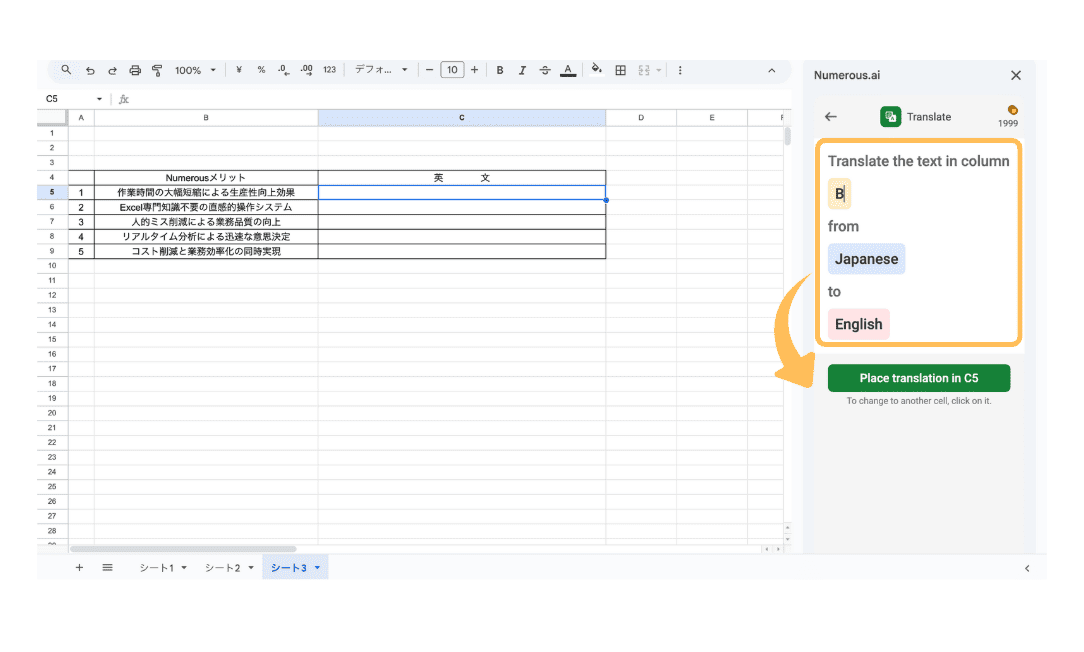Open the text color picker
Image resolution: width=1084 pixels, height=652 pixels.
pos(568,71)
